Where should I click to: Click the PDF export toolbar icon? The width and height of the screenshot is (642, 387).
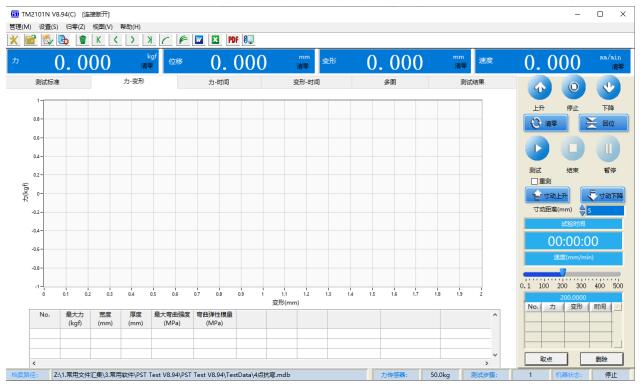233,40
